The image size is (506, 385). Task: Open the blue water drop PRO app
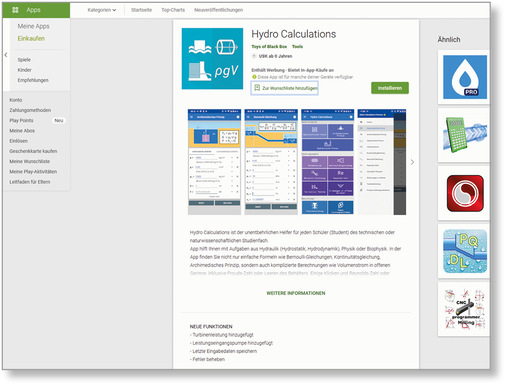pos(465,77)
